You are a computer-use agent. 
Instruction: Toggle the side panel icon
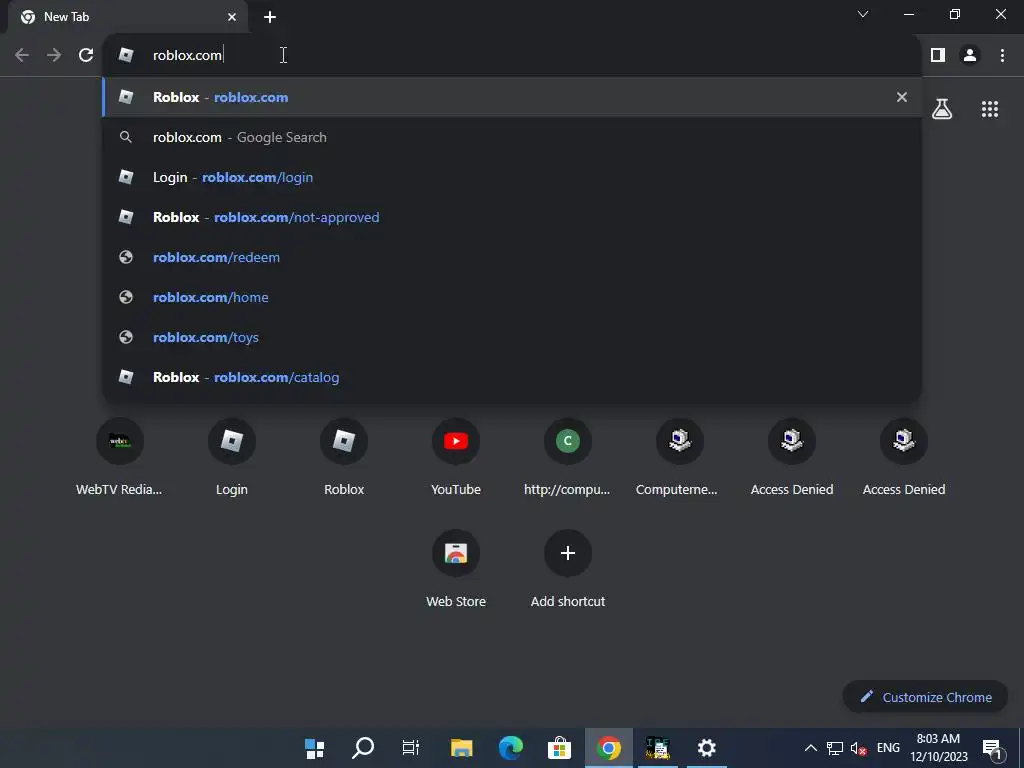pyautogui.click(x=938, y=55)
